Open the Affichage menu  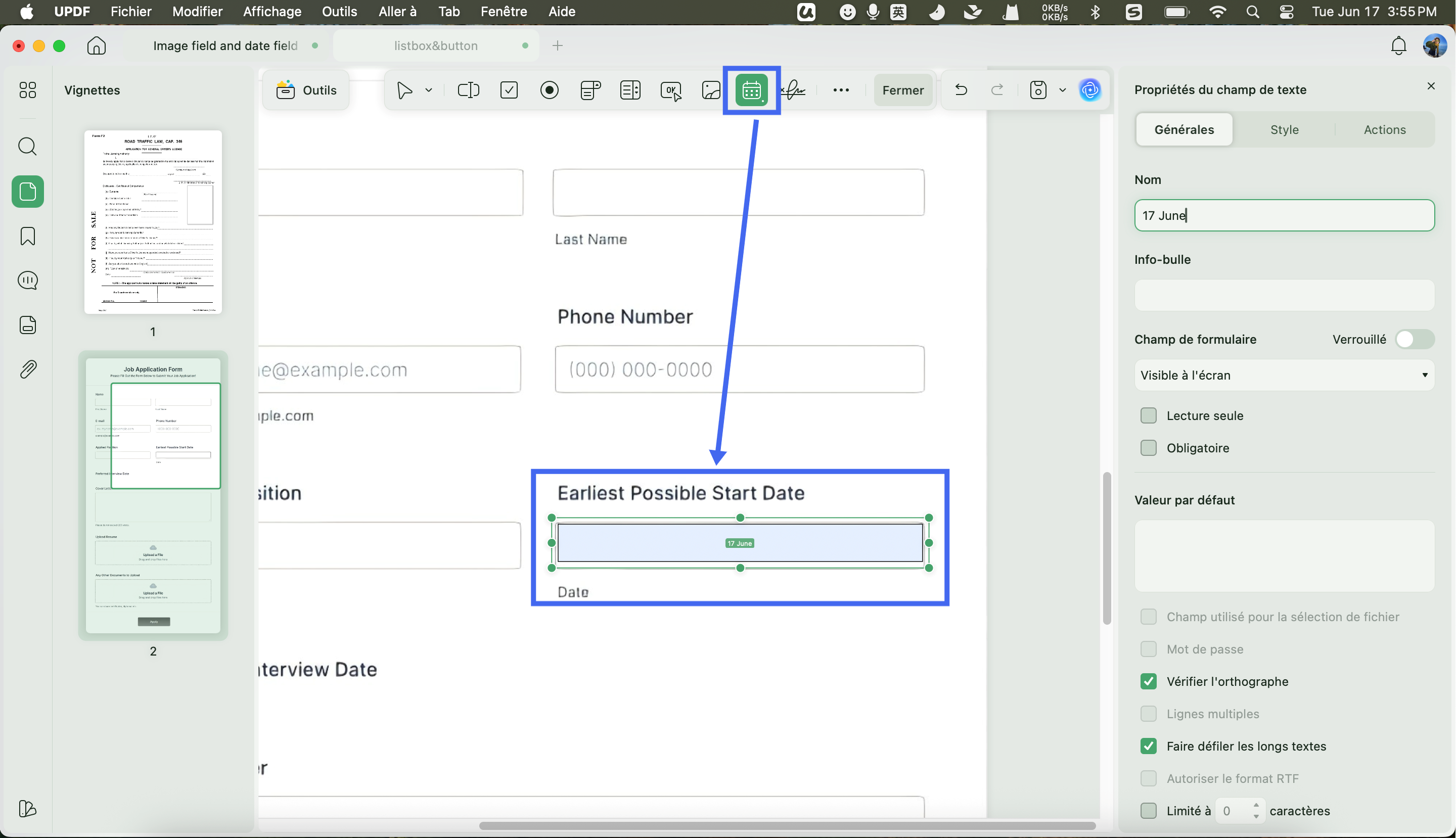pyautogui.click(x=272, y=12)
